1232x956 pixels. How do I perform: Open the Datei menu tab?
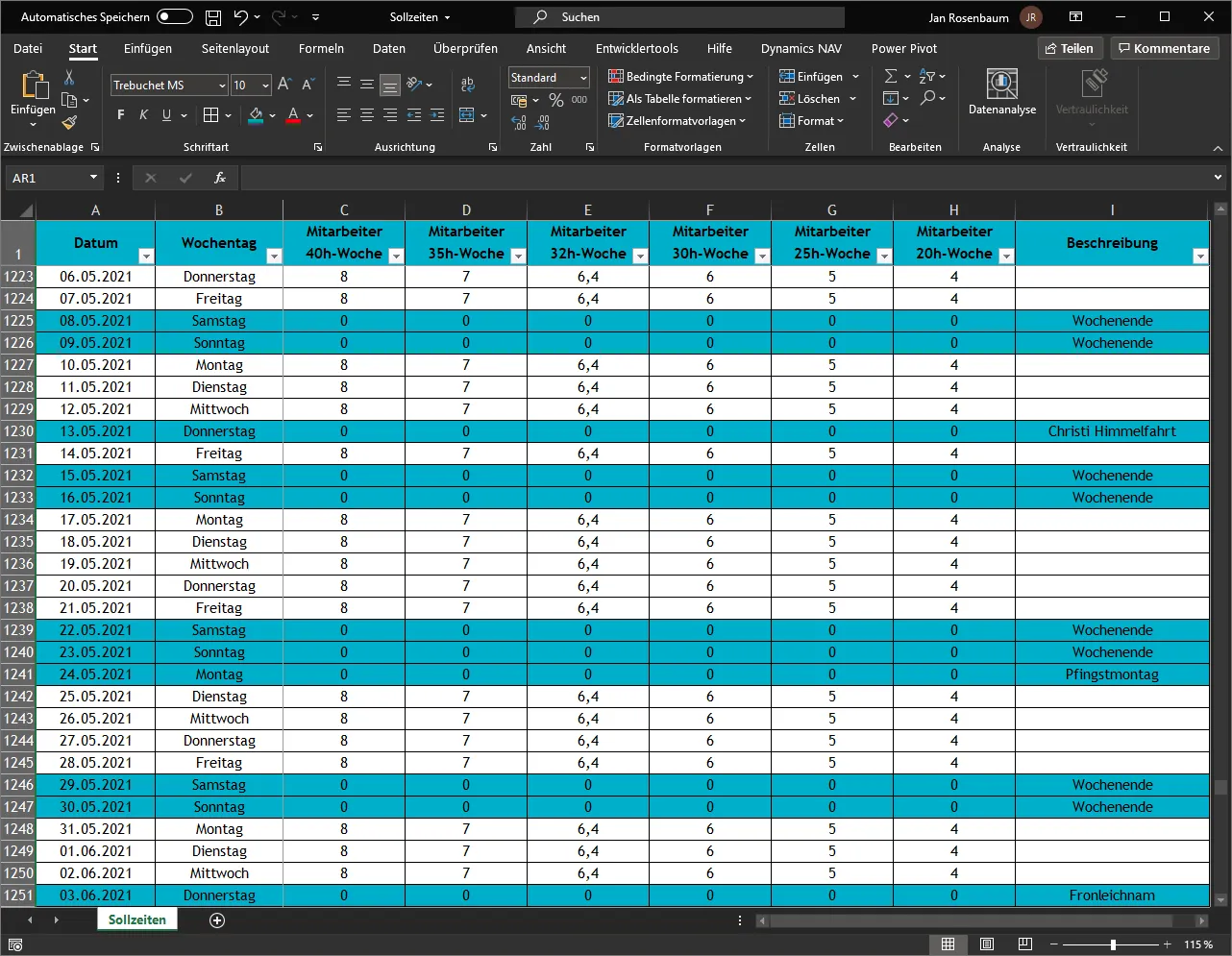click(x=28, y=48)
